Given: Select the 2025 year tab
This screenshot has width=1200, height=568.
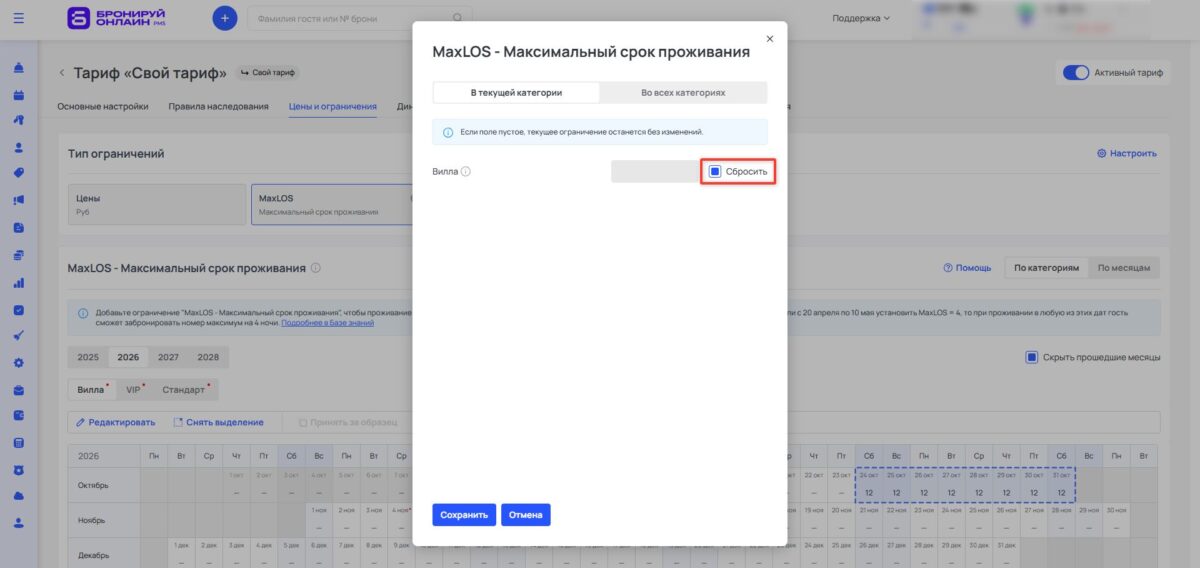Looking at the screenshot, I should pos(88,357).
